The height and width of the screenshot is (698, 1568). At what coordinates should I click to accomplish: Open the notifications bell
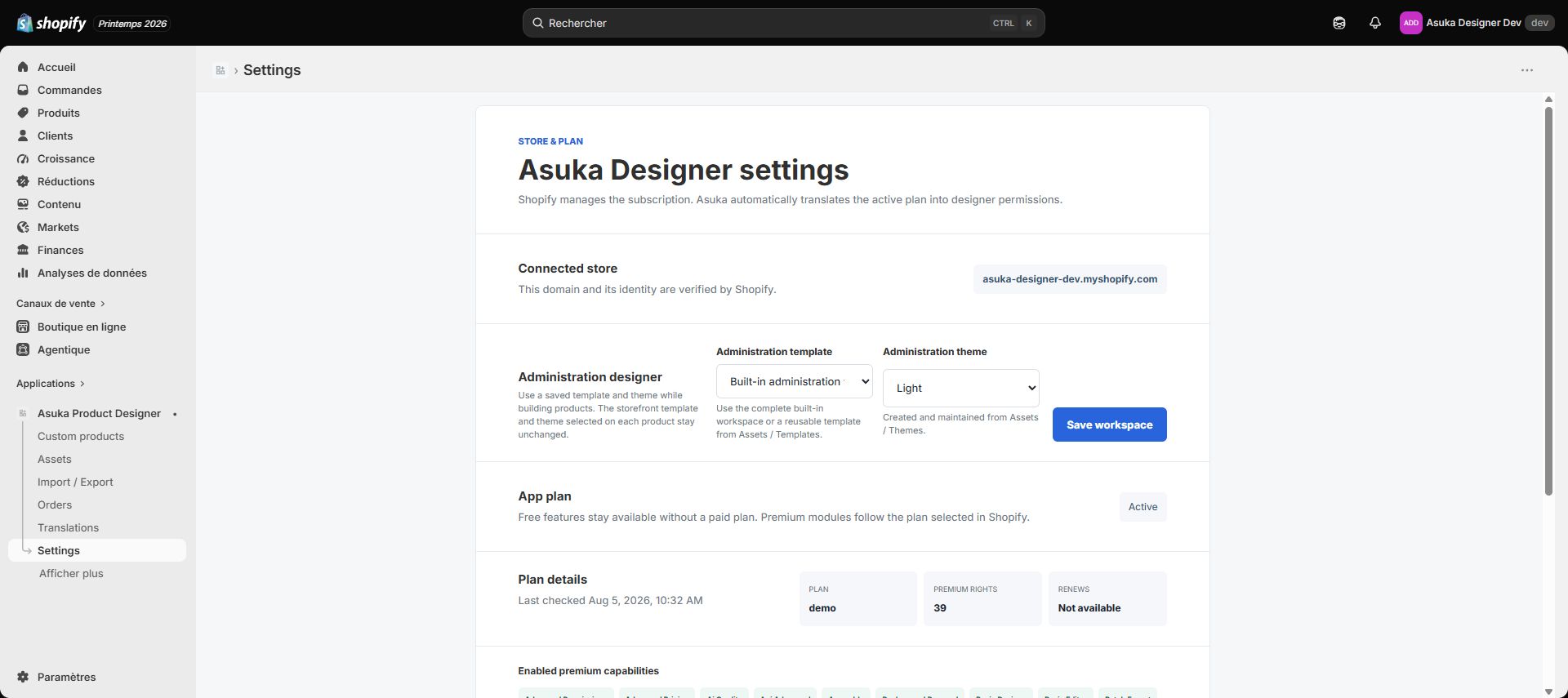click(x=1375, y=23)
